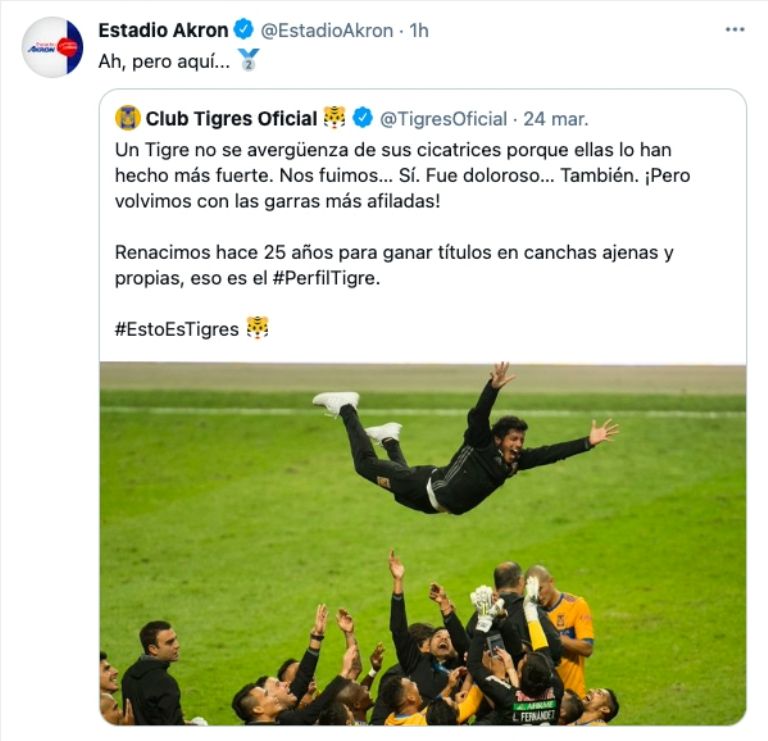Open Estadio Akron profile avatar
Screen dimensions: 768x741
click(x=52, y=47)
